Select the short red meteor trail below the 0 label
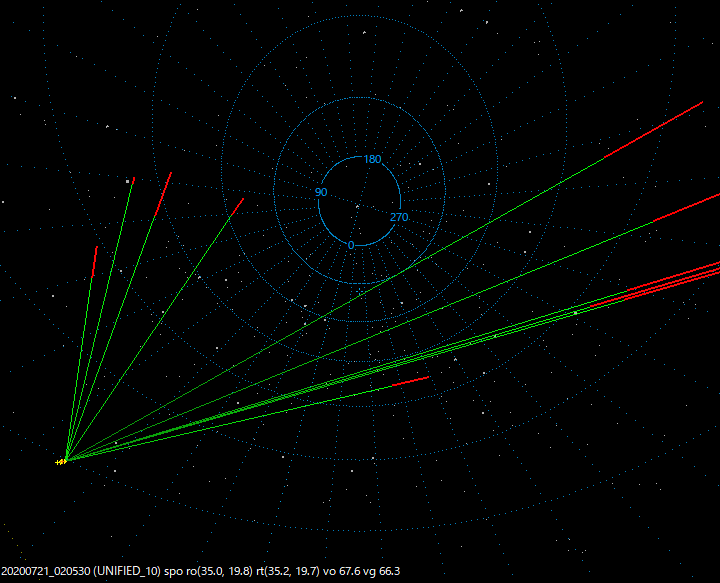This screenshot has height=583, width=720. coord(411,381)
